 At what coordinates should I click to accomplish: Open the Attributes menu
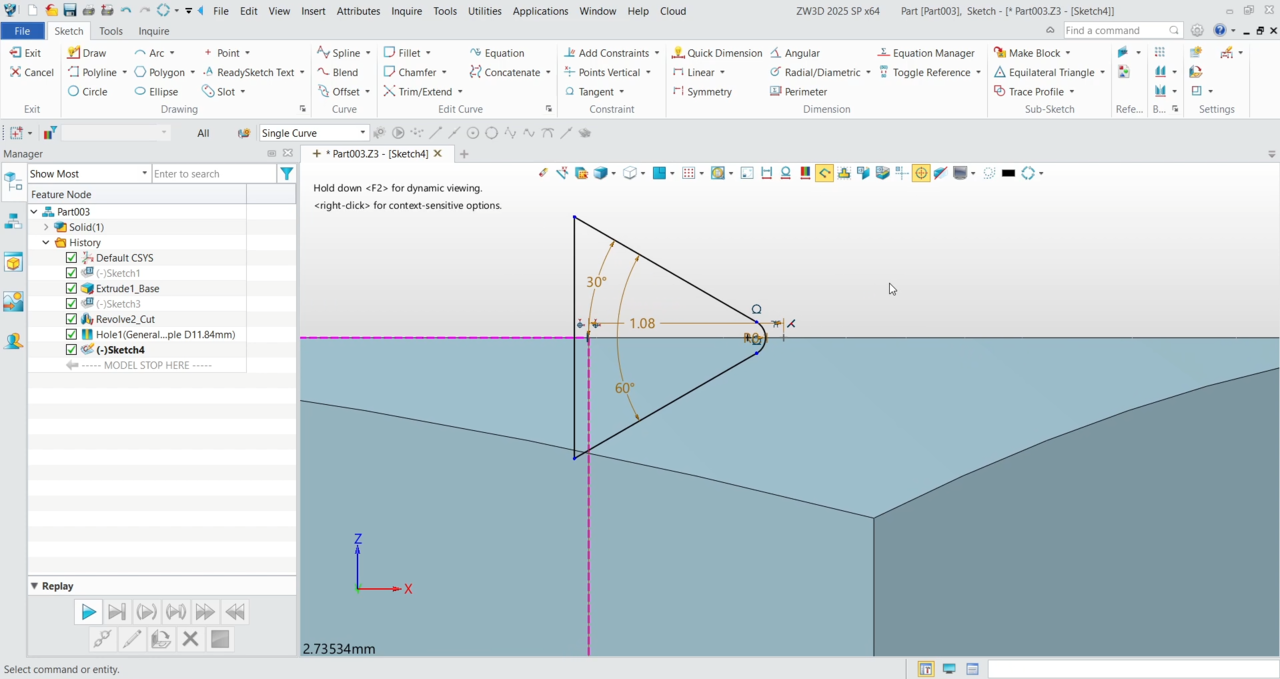358,11
